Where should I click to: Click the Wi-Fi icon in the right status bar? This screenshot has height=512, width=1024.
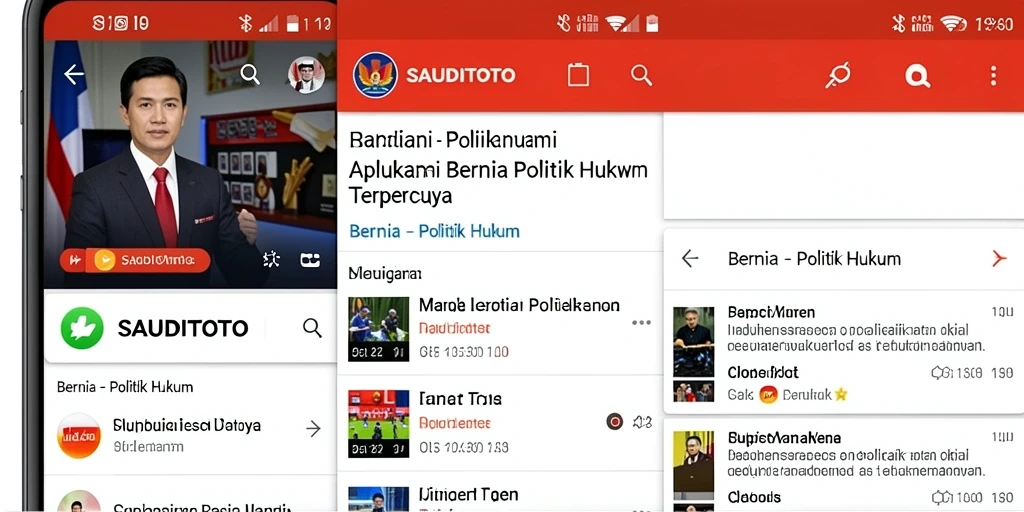[953, 24]
